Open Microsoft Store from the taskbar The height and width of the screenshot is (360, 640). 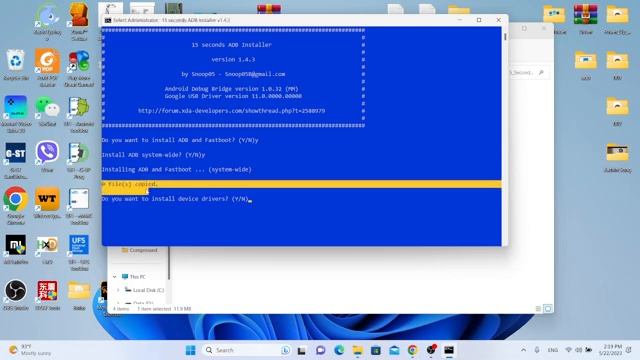point(376,350)
